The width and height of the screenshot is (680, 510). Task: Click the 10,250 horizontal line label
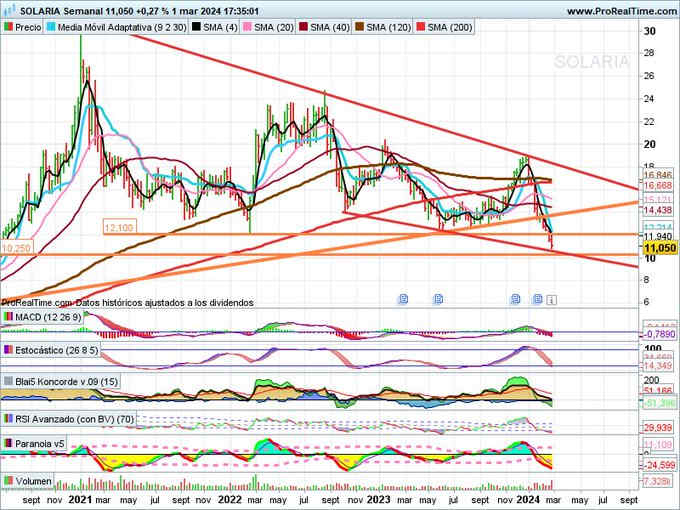(16, 248)
